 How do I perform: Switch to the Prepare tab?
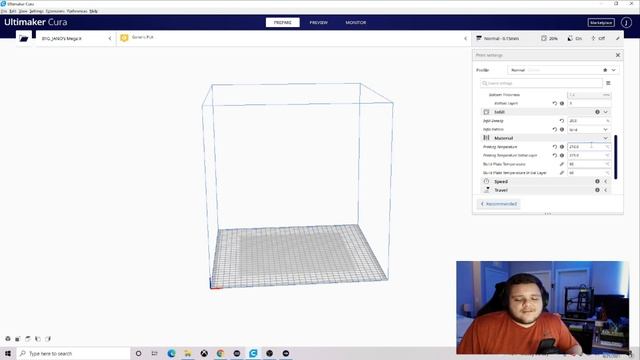point(282,22)
